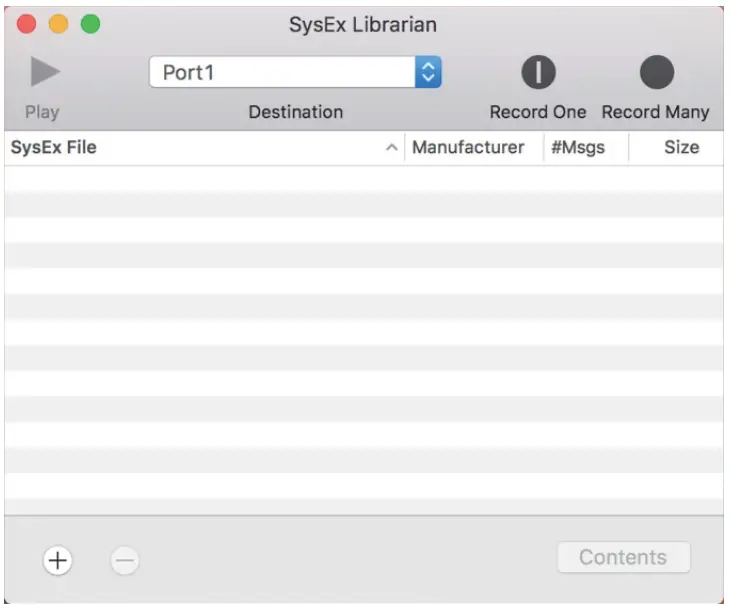Click the Play label under the triangle
731x610 pixels.
click(42, 112)
